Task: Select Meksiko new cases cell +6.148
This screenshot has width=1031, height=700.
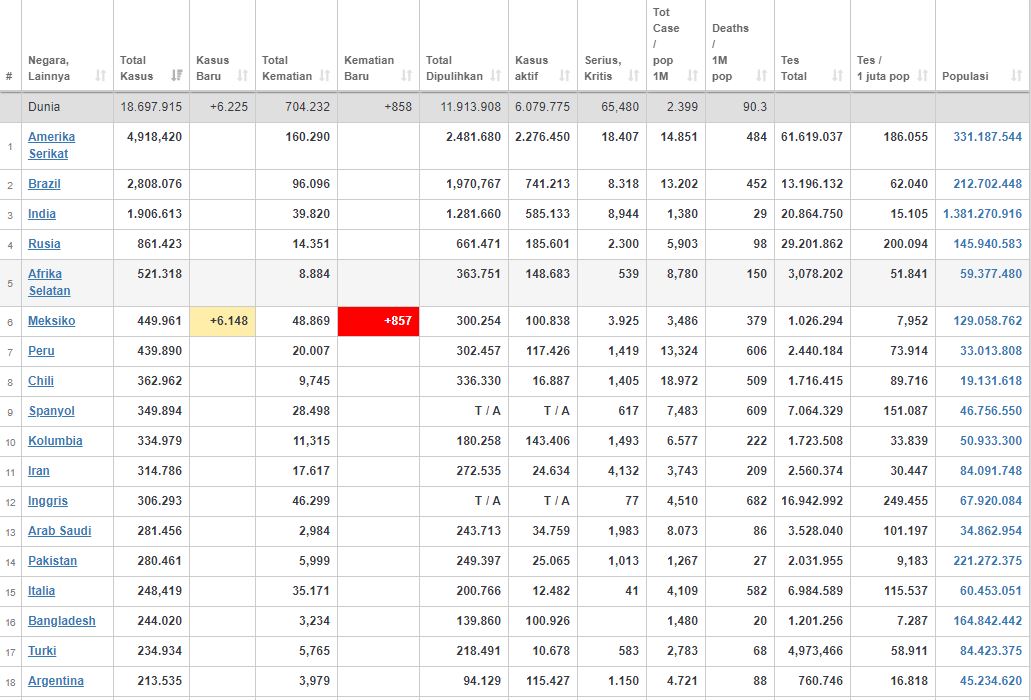Action: click(222, 321)
